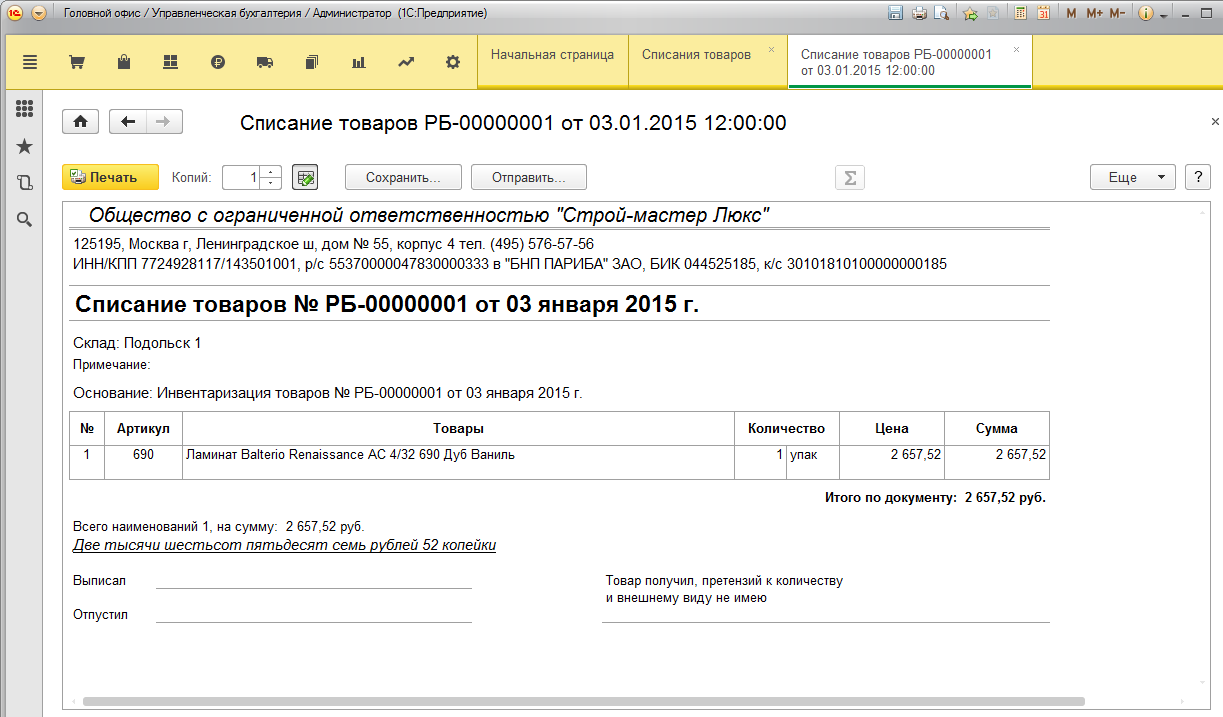Click the Печать button
Screen dimensions: 1223x717
111,177
